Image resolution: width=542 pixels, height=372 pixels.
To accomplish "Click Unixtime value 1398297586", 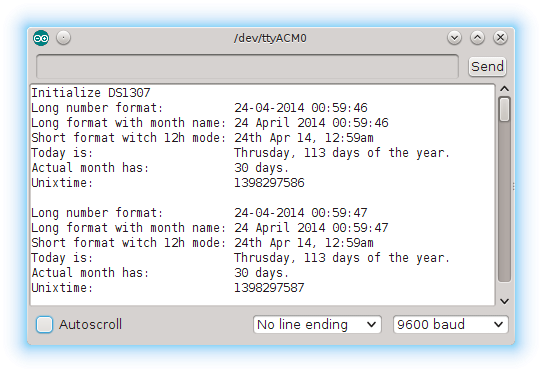I will pos(269,183).
